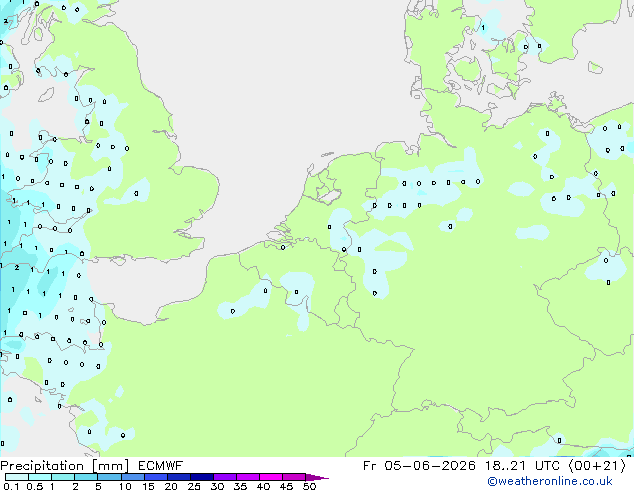Screen dimensions: 634x490
Task: Click the weatheronline.co.uk copyright link
Action: 550,481
